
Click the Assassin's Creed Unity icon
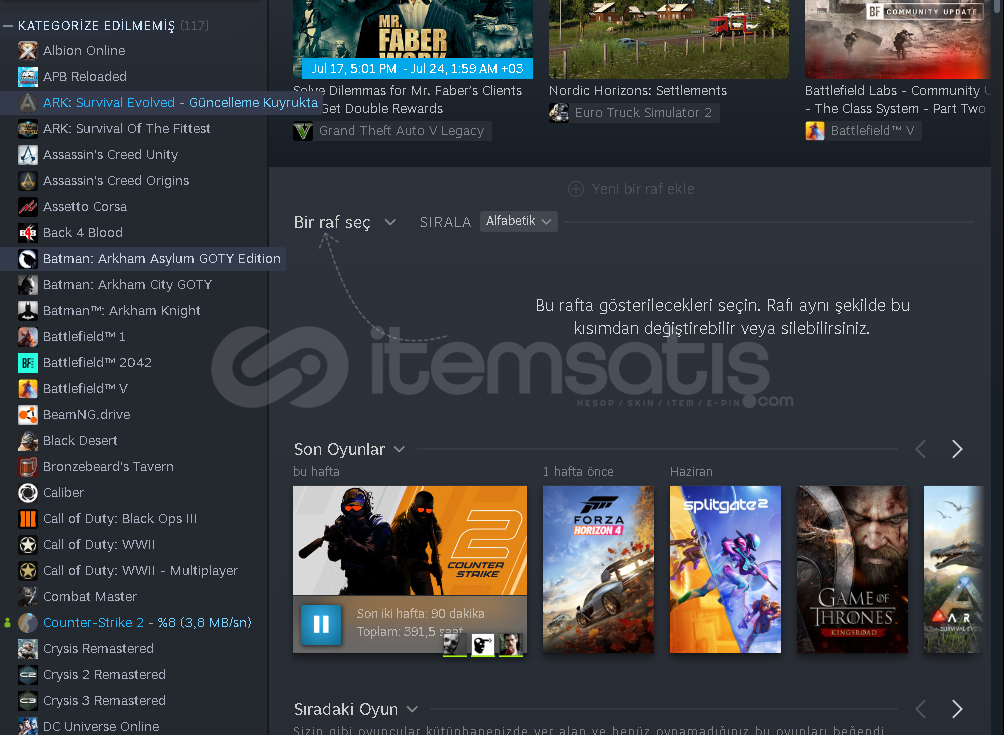tap(28, 155)
